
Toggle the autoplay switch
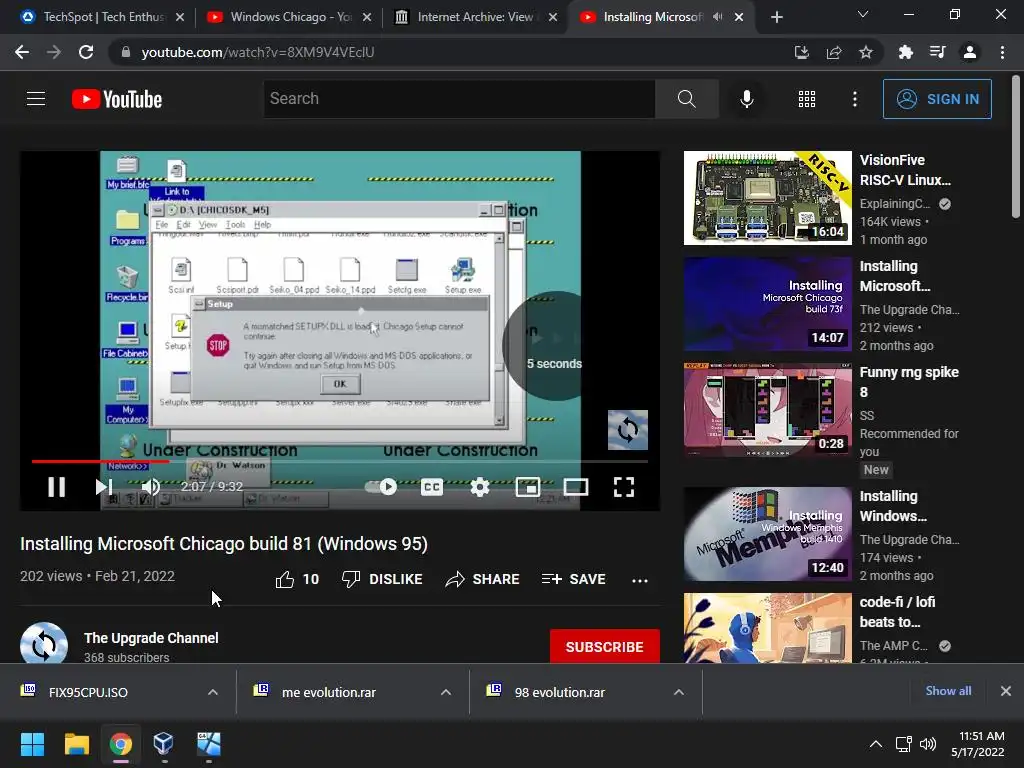pos(381,487)
